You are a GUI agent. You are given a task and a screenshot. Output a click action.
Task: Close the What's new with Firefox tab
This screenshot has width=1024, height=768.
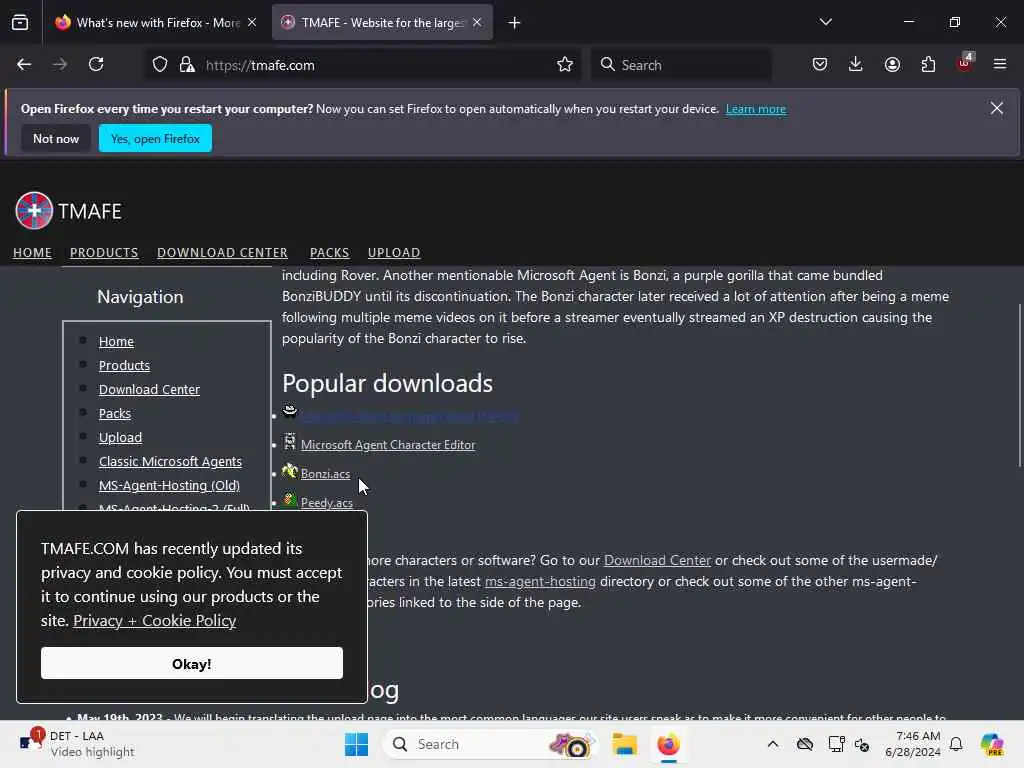pos(252,22)
